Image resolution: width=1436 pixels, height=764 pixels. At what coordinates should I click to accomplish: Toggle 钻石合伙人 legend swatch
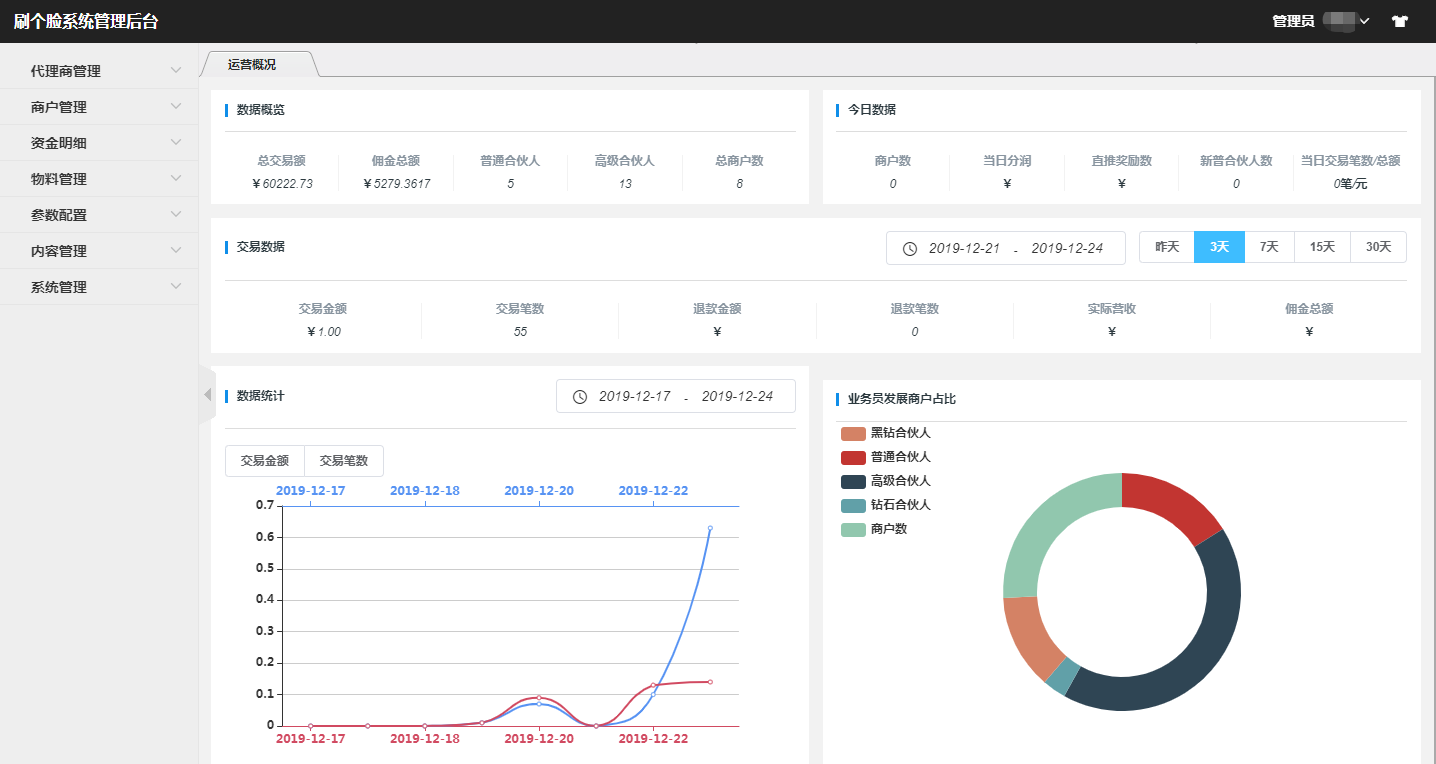[853, 505]
